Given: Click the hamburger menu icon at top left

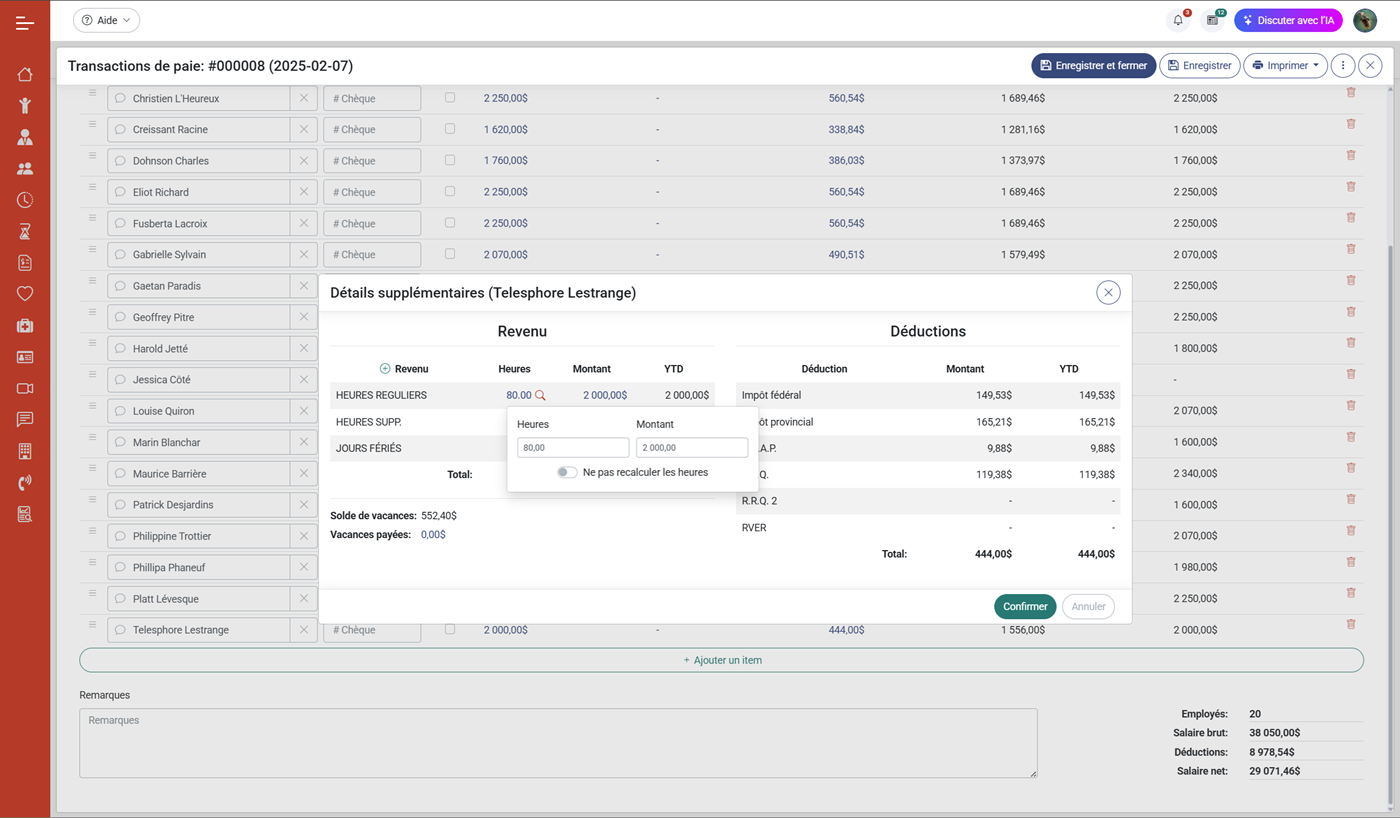Looking at the screenshot, I should pyautogui.click(x=25, y=22).
